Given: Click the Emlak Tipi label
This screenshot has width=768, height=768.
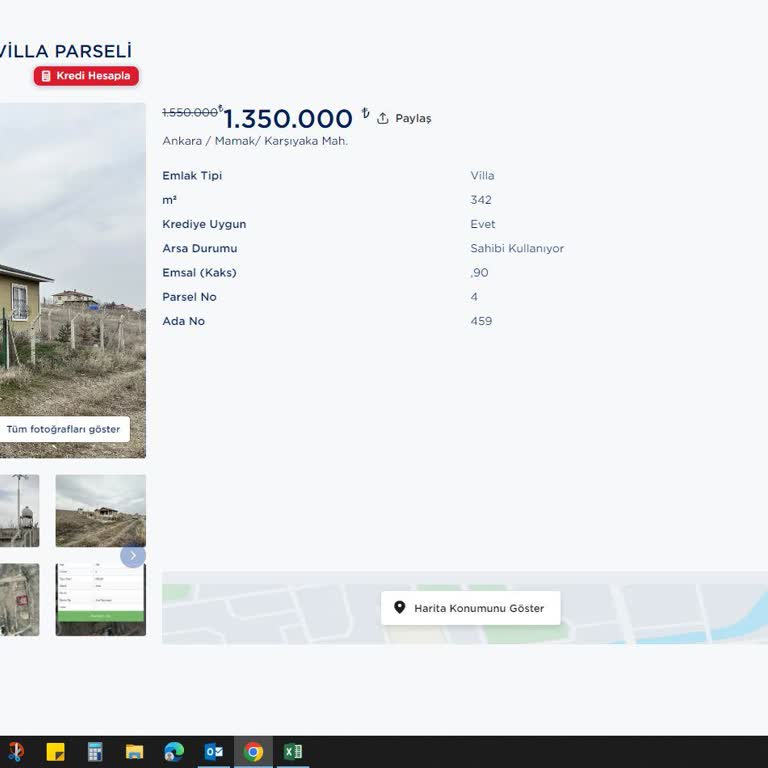Looking at the screenshot, I should point(192,176).
